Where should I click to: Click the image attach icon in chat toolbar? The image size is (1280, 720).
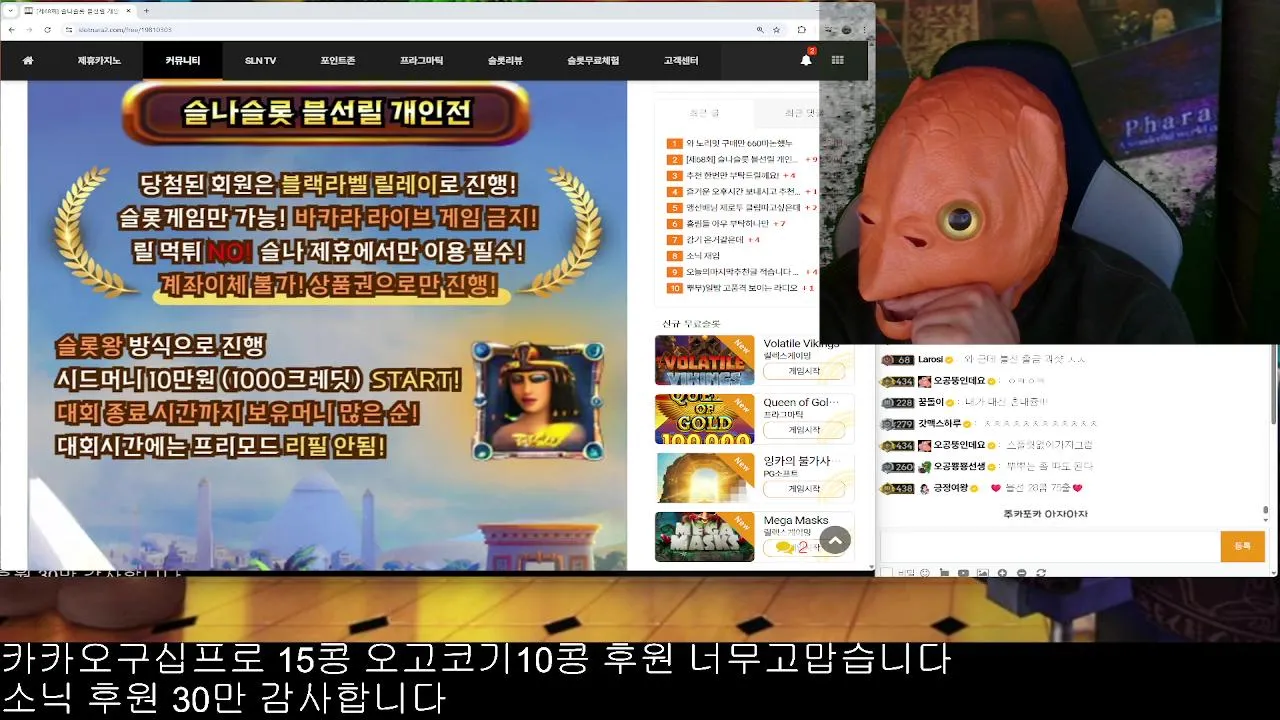(x=983, y=573)
